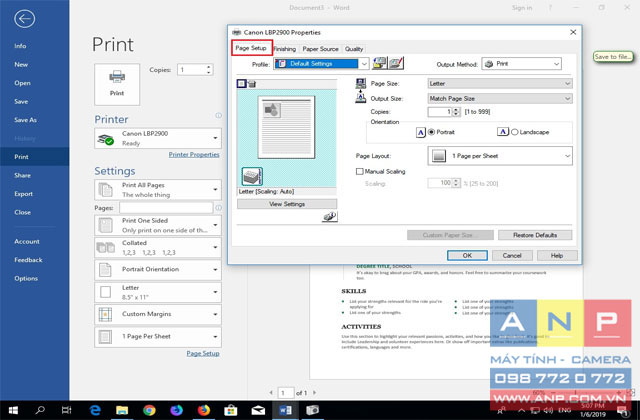
Task: Increase dialog Copies with up arrow
Action: [x=456, y=109]
